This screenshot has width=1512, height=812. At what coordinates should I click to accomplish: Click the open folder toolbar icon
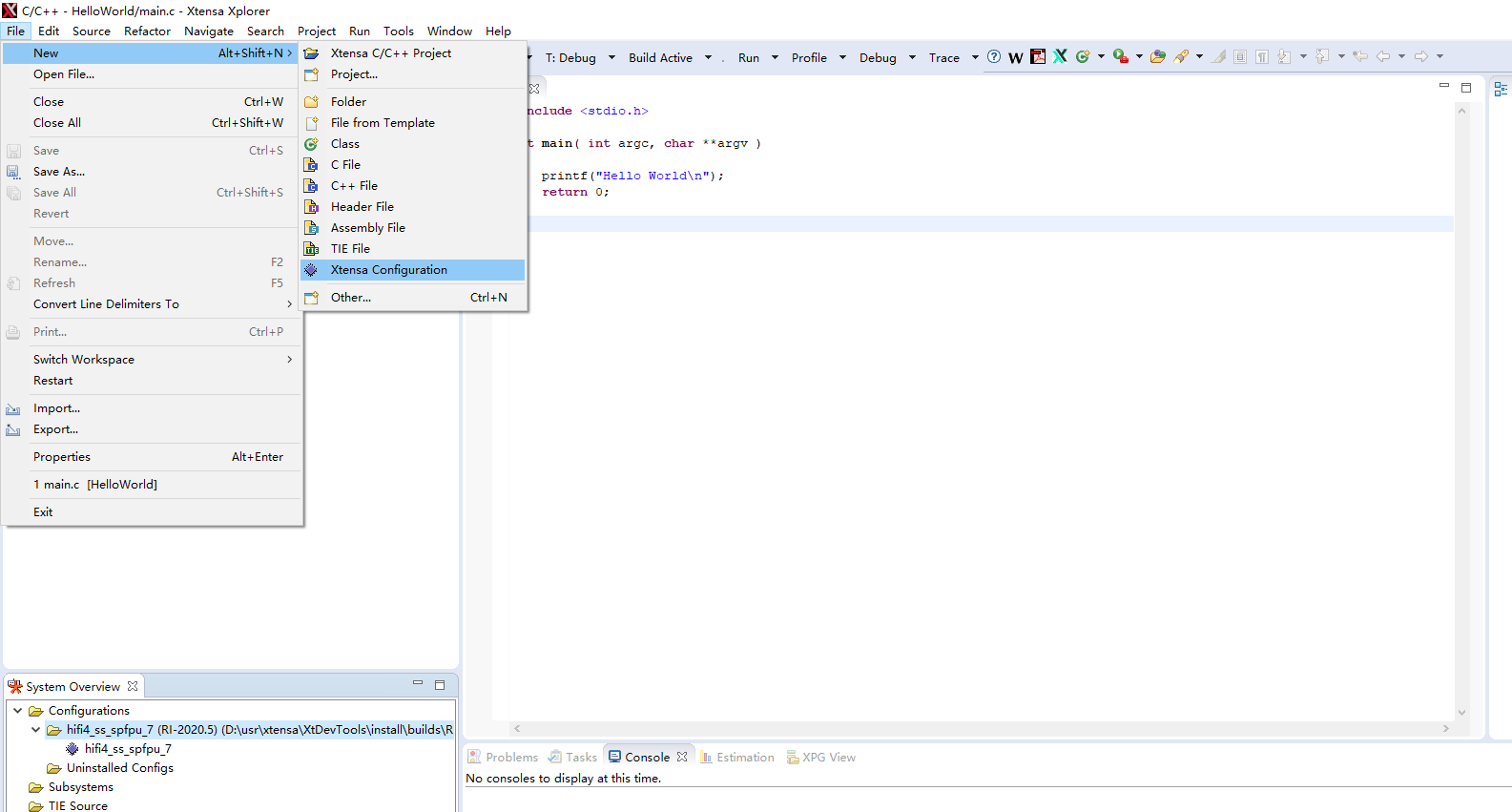(1158, 57)
